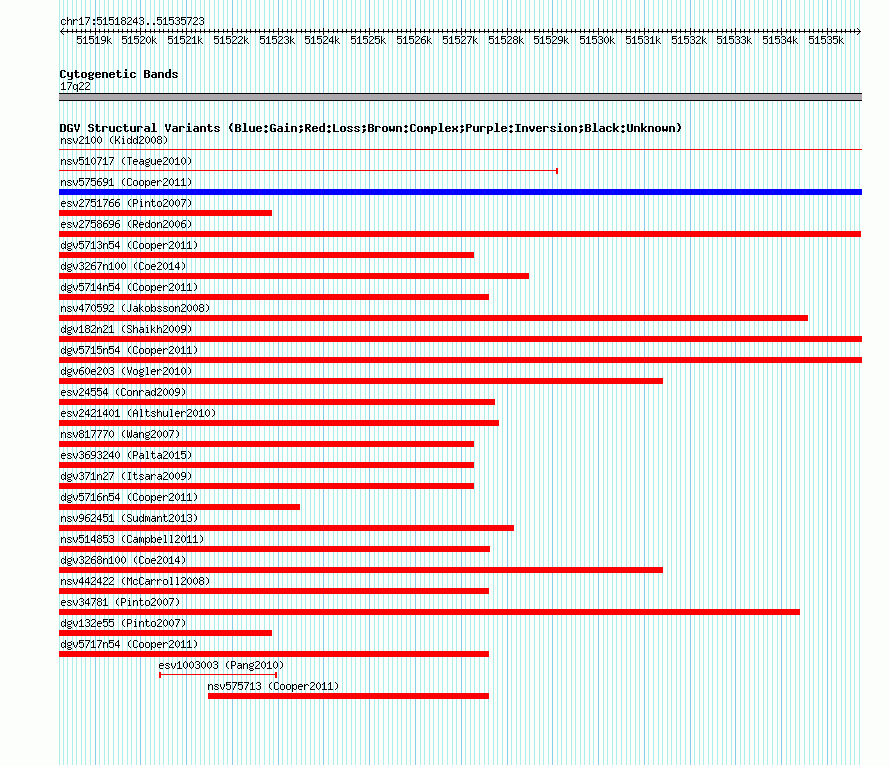Click the 17q22 cytogenetic band label
Screen dimensions: 890x765
(75, 86)
